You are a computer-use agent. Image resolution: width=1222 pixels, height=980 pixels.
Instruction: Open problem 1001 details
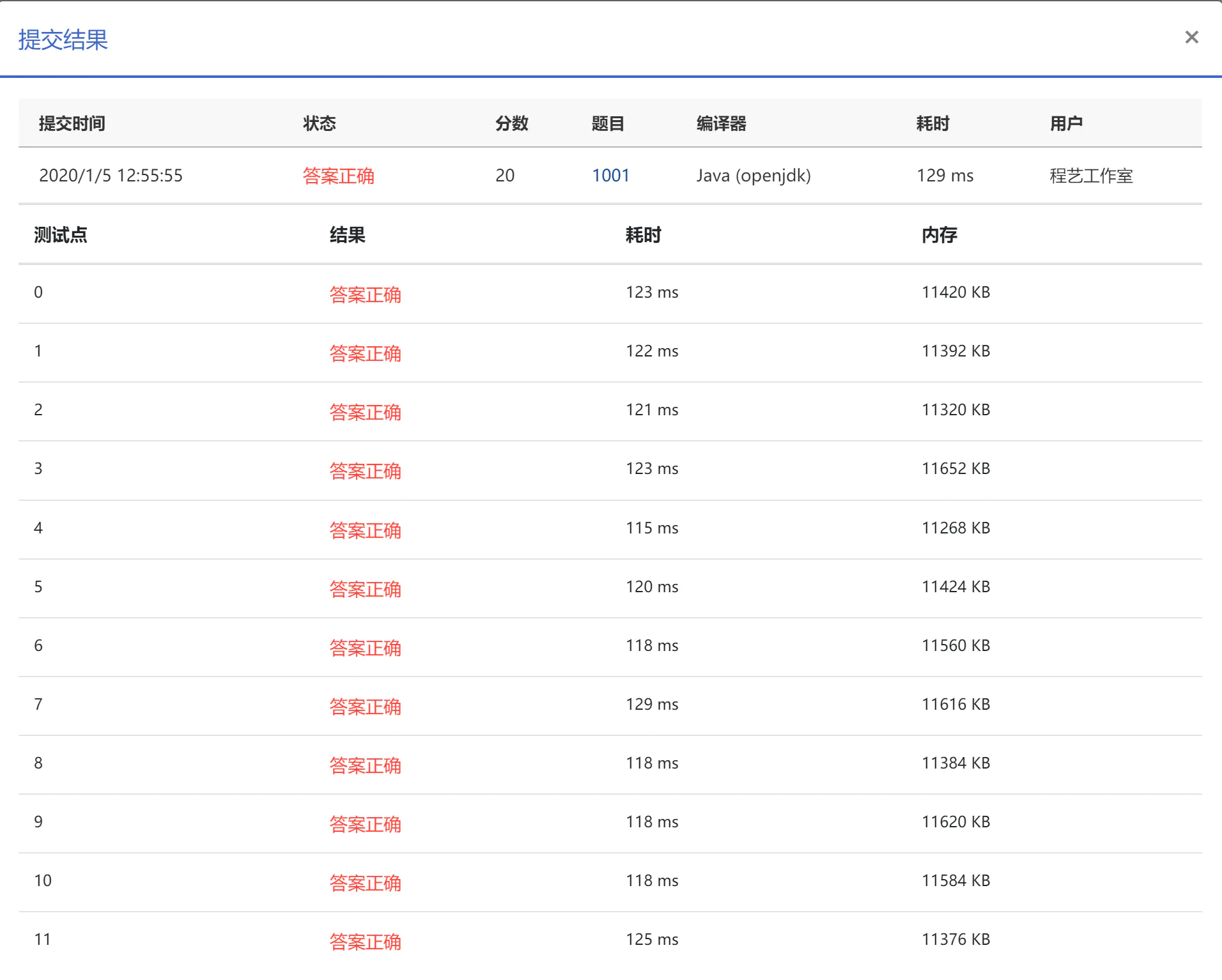(x=610, y=176)
